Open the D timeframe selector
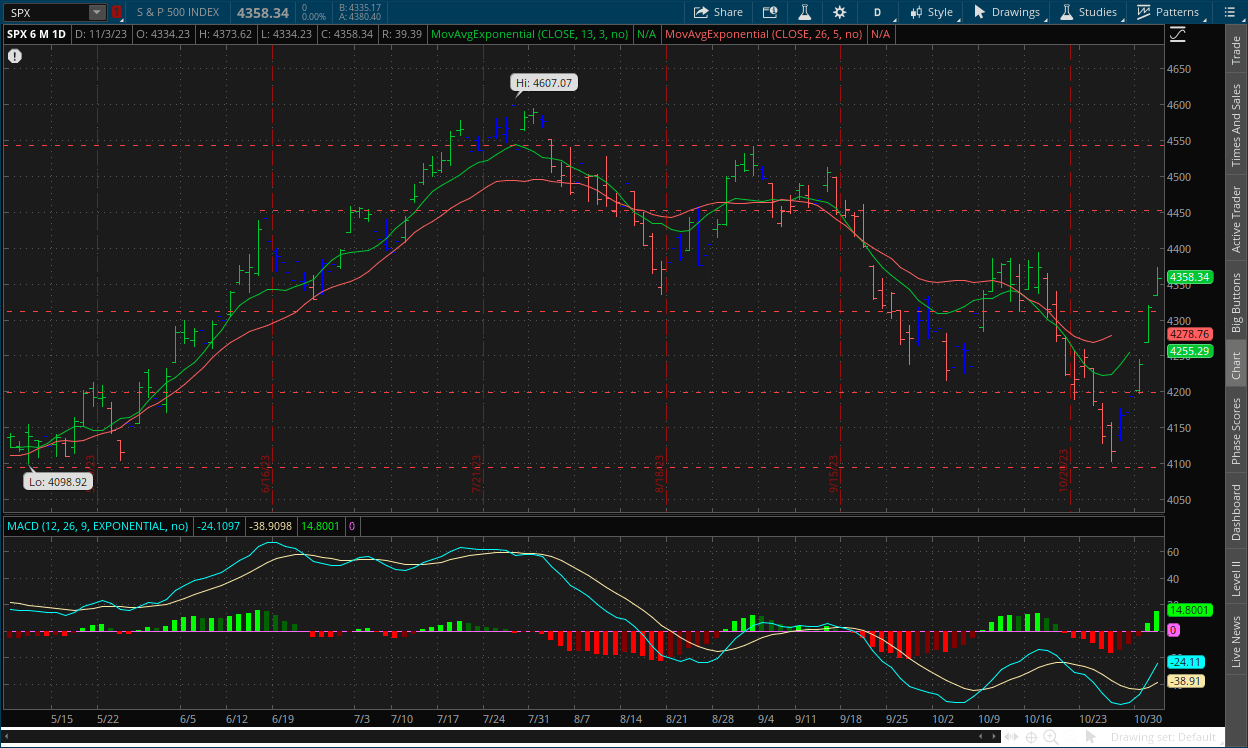1248x748 pixels. click(x=877, y=12)
